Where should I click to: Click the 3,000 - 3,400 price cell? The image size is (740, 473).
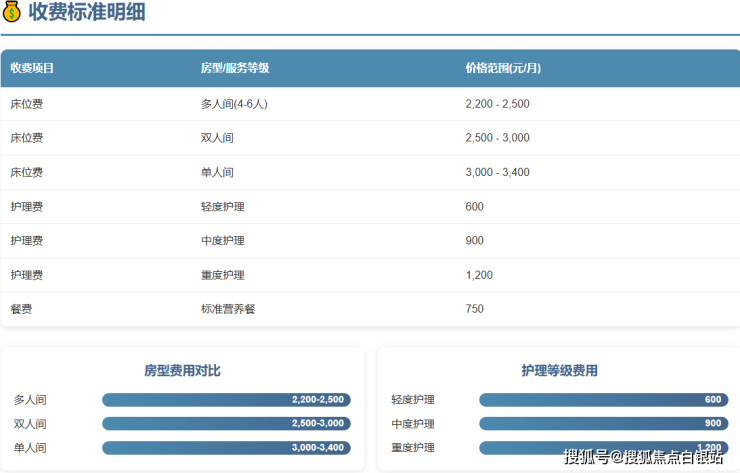coord(497,172)
